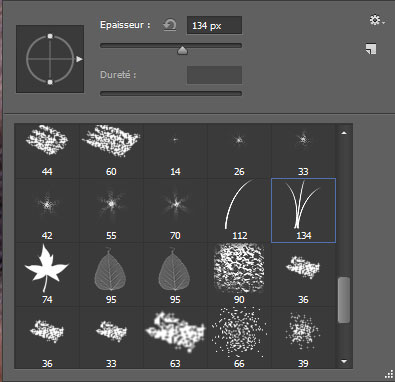This screenshot has height=382, width=395.
Task: Select the rough texture brush sized 44
Action: coord(47,151)
